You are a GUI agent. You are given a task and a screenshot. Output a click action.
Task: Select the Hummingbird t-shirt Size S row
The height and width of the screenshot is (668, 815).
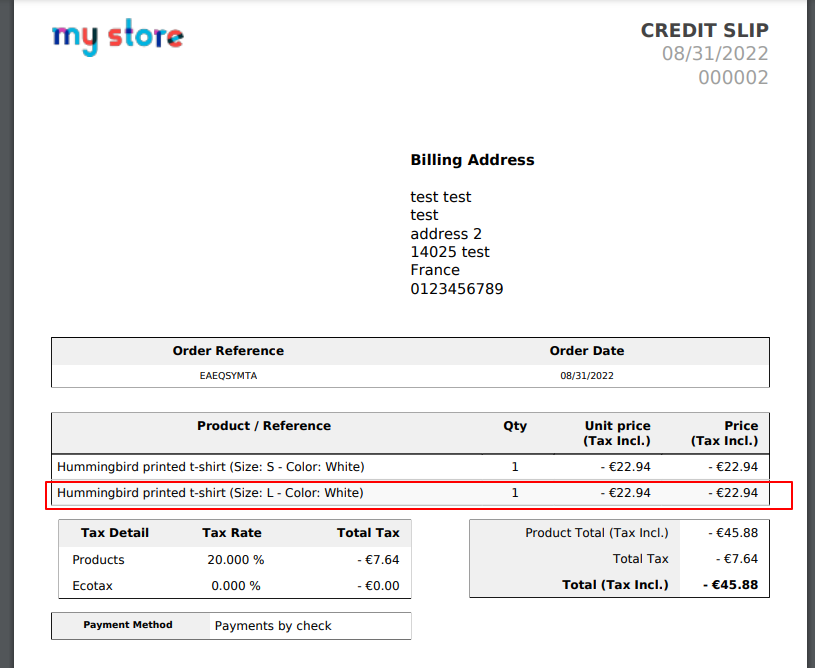coord(410,467)
